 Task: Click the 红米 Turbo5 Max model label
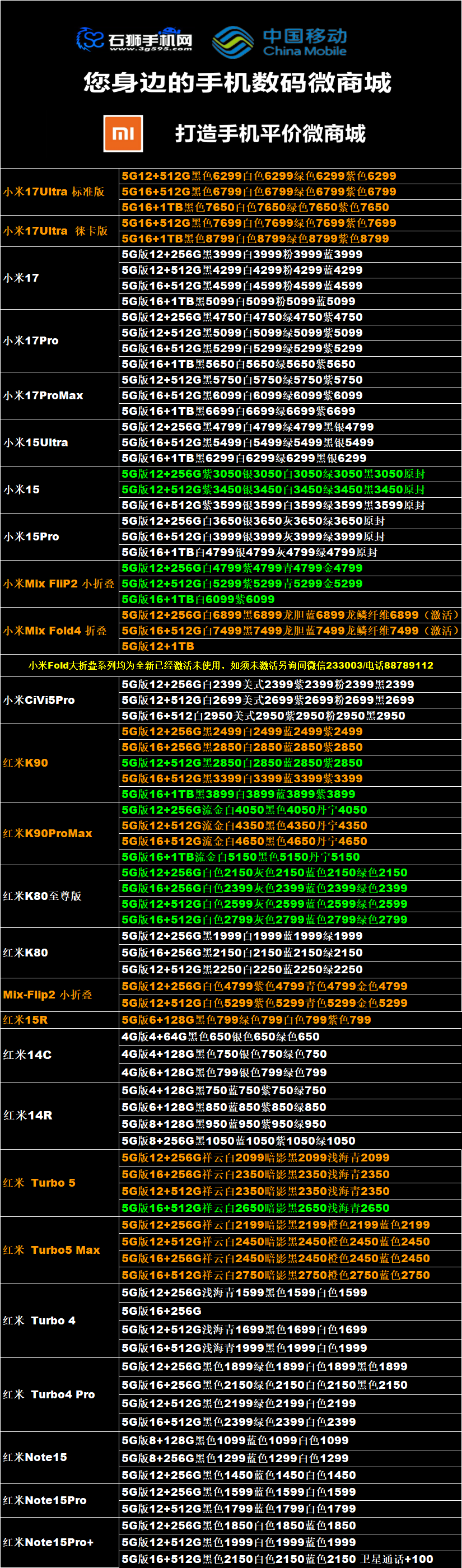[x=51, y=1250]
